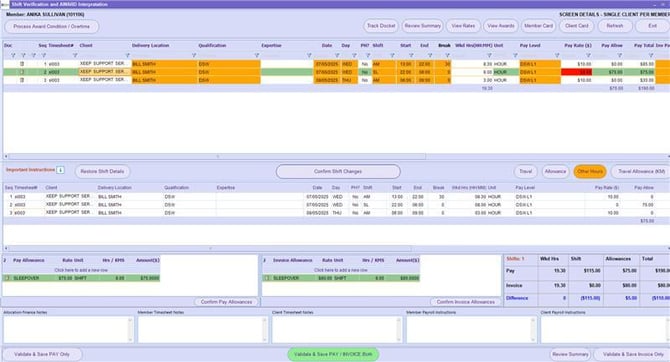The width and height of the screenshot is (670, 362).
Task: Tick the Invoice Allowance SLEEPOVER row checkbox
Action: [267, 278]
